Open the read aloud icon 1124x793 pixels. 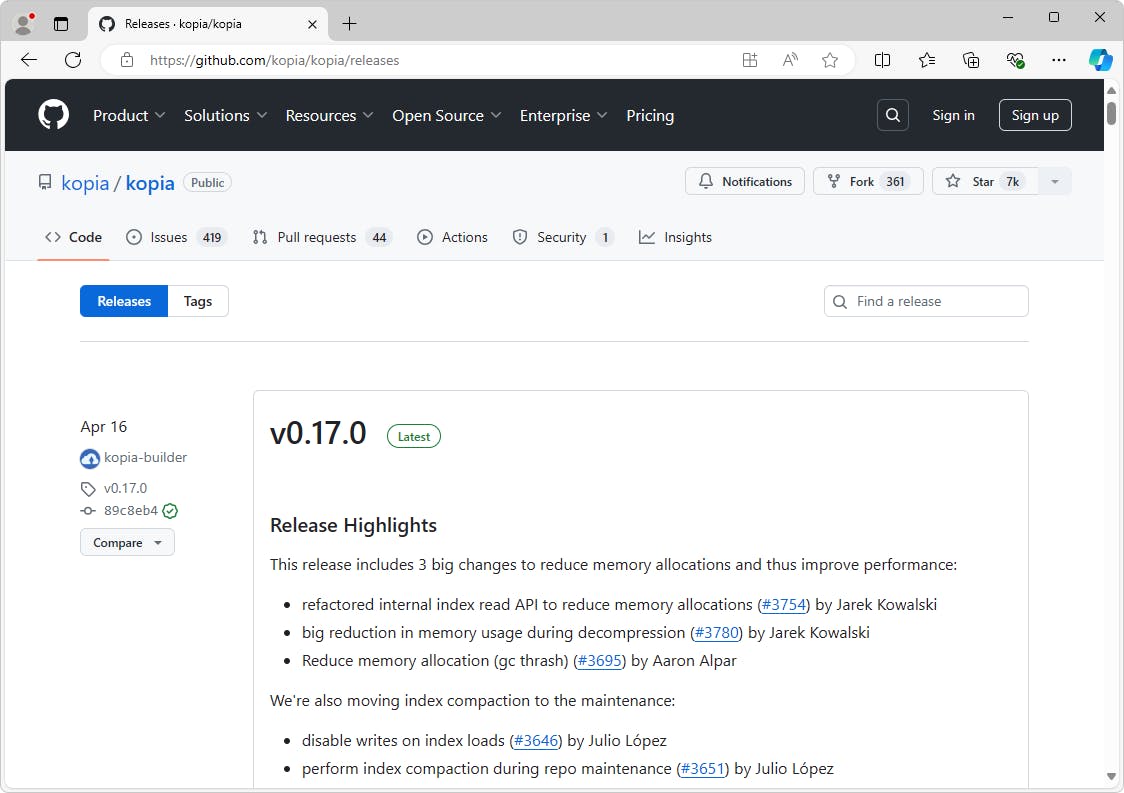(x=790, y=60)
